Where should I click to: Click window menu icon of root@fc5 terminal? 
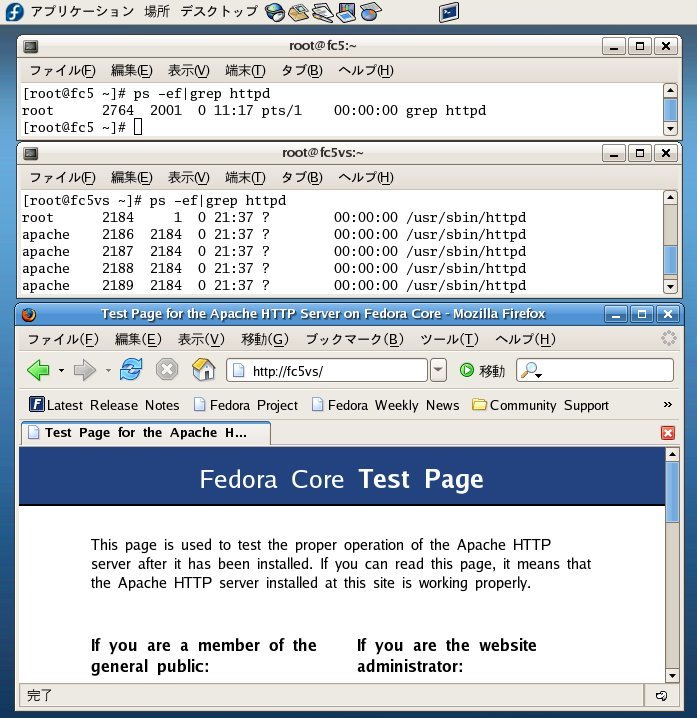(31, 46)
